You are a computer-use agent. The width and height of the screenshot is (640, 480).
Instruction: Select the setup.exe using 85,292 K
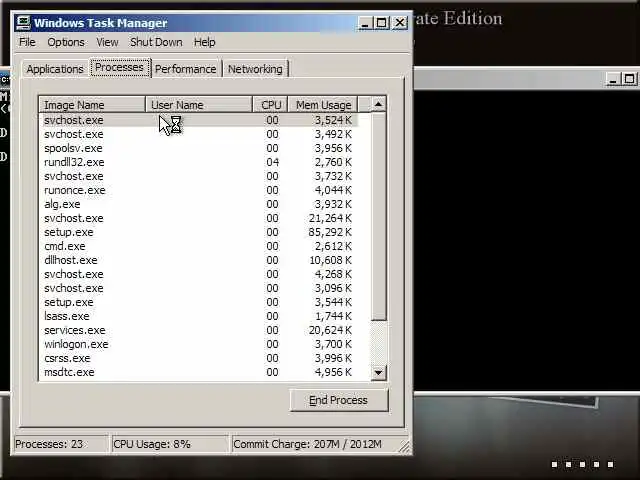[x=198, y=232]
